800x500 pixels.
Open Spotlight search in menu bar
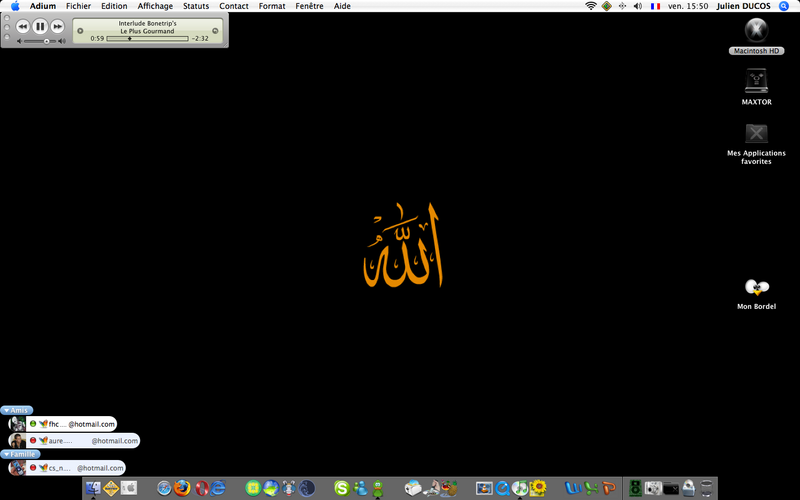tap(784, 6)
